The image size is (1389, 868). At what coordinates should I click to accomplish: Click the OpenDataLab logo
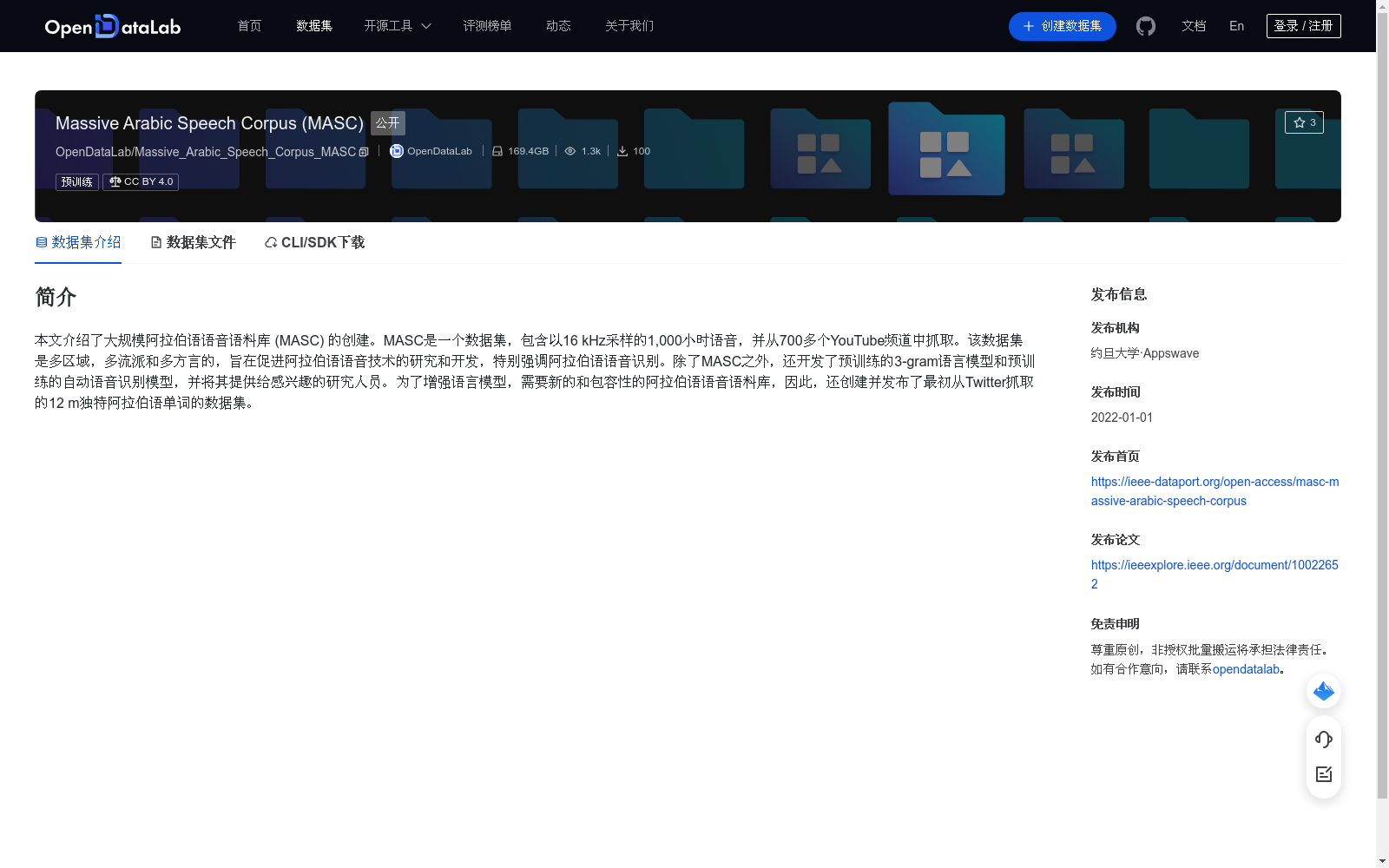point(111,26)
